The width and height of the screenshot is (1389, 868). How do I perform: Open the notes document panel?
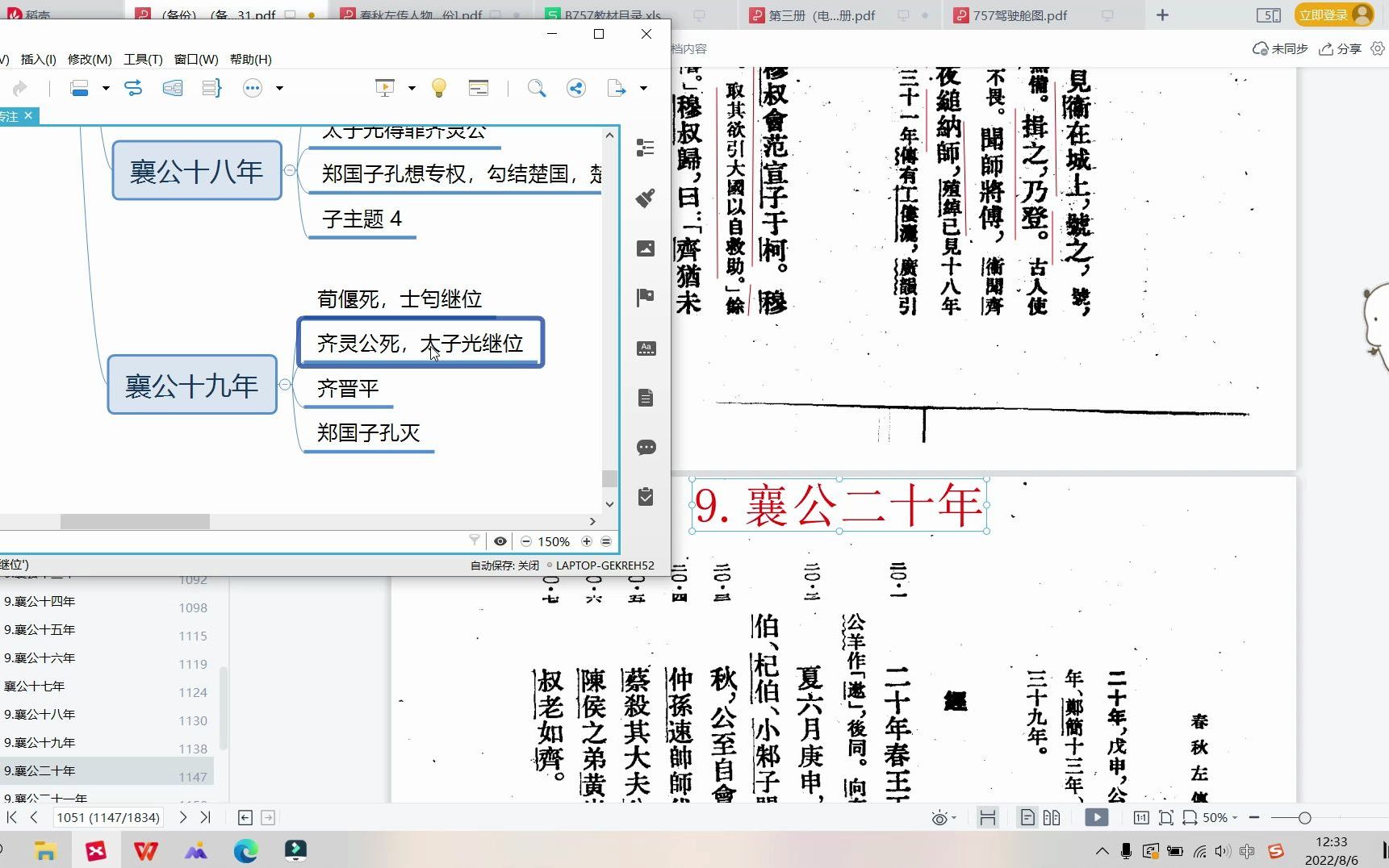click(646, 398)
